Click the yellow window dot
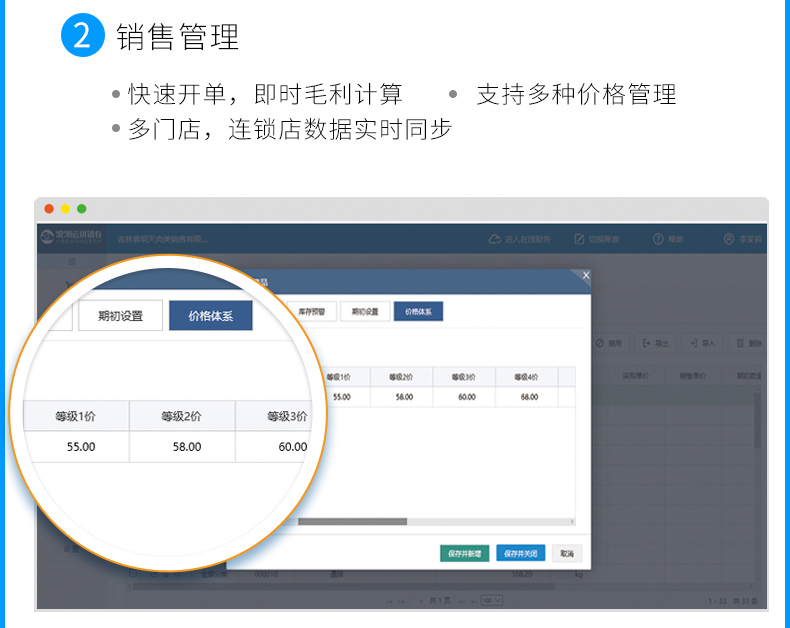The image size is (790, 628). coord(65,209)
